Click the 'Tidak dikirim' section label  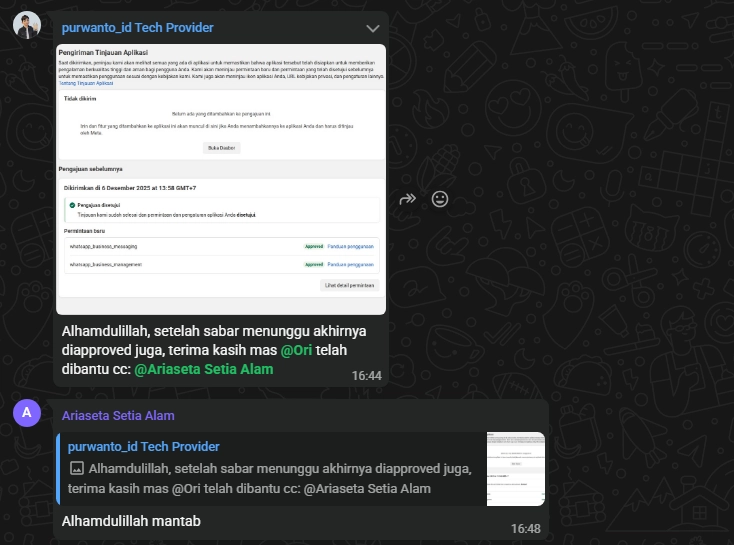click(x=80, y=99)
